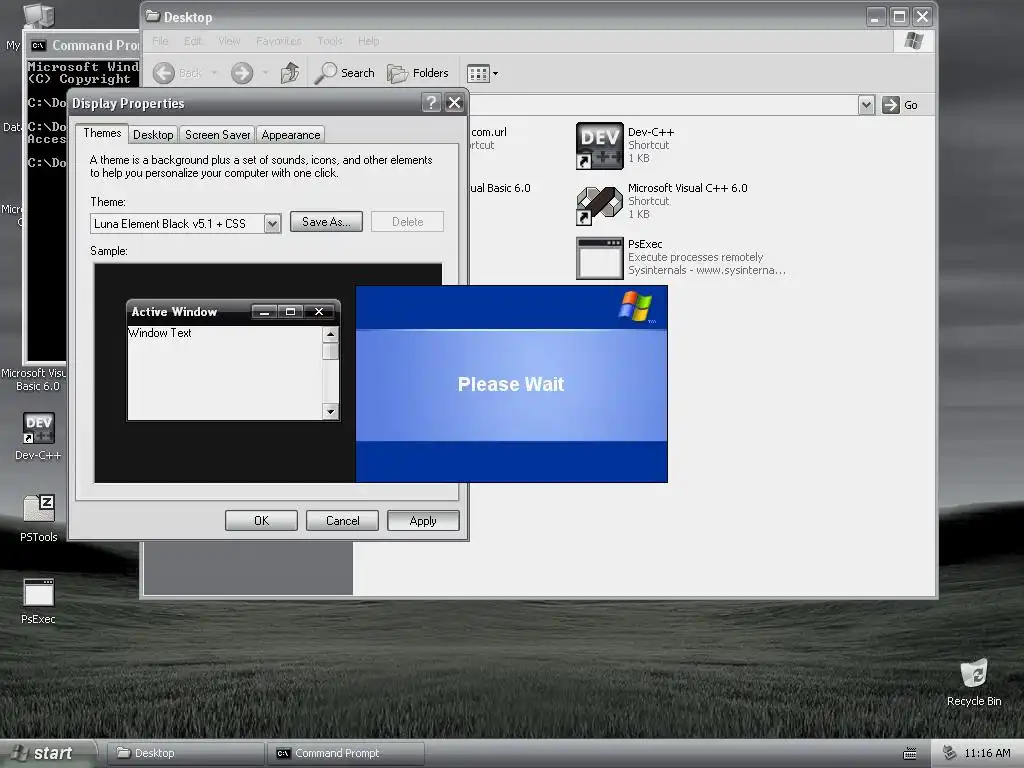Click Cancel in Display Properties
Viewport: 1024px width, 768px height.
pyautogui.click(x=342, y=520)
